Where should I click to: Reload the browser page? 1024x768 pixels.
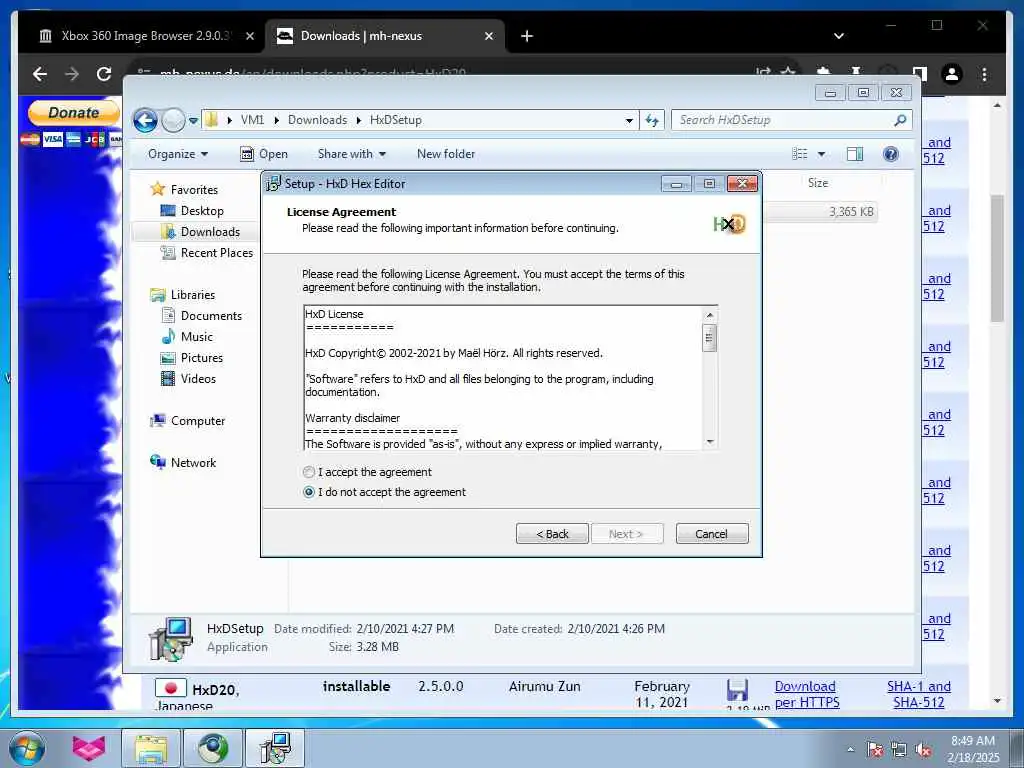[104, 74]
